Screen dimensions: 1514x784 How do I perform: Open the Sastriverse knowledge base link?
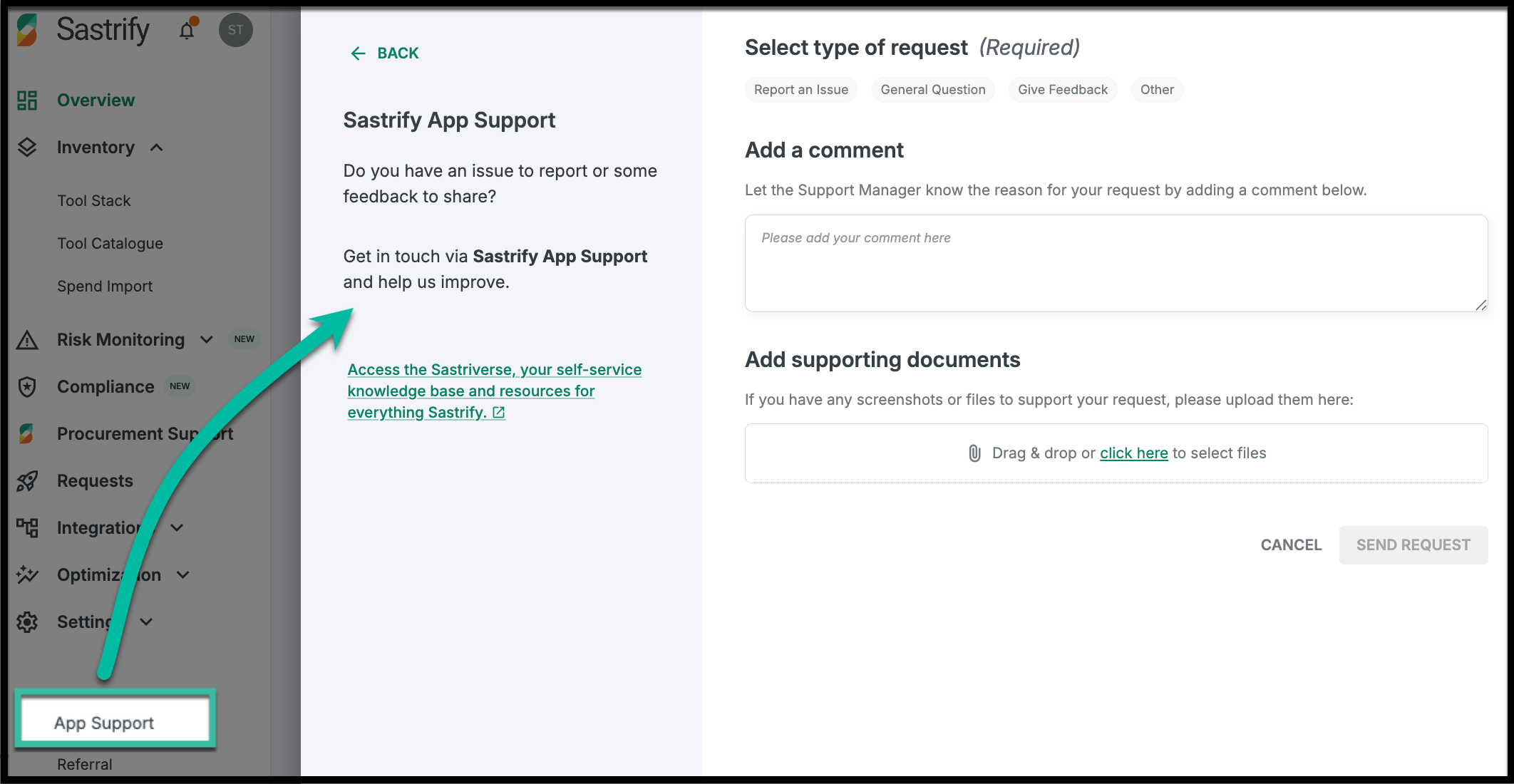pyautogui.click(x=495, y=391)
